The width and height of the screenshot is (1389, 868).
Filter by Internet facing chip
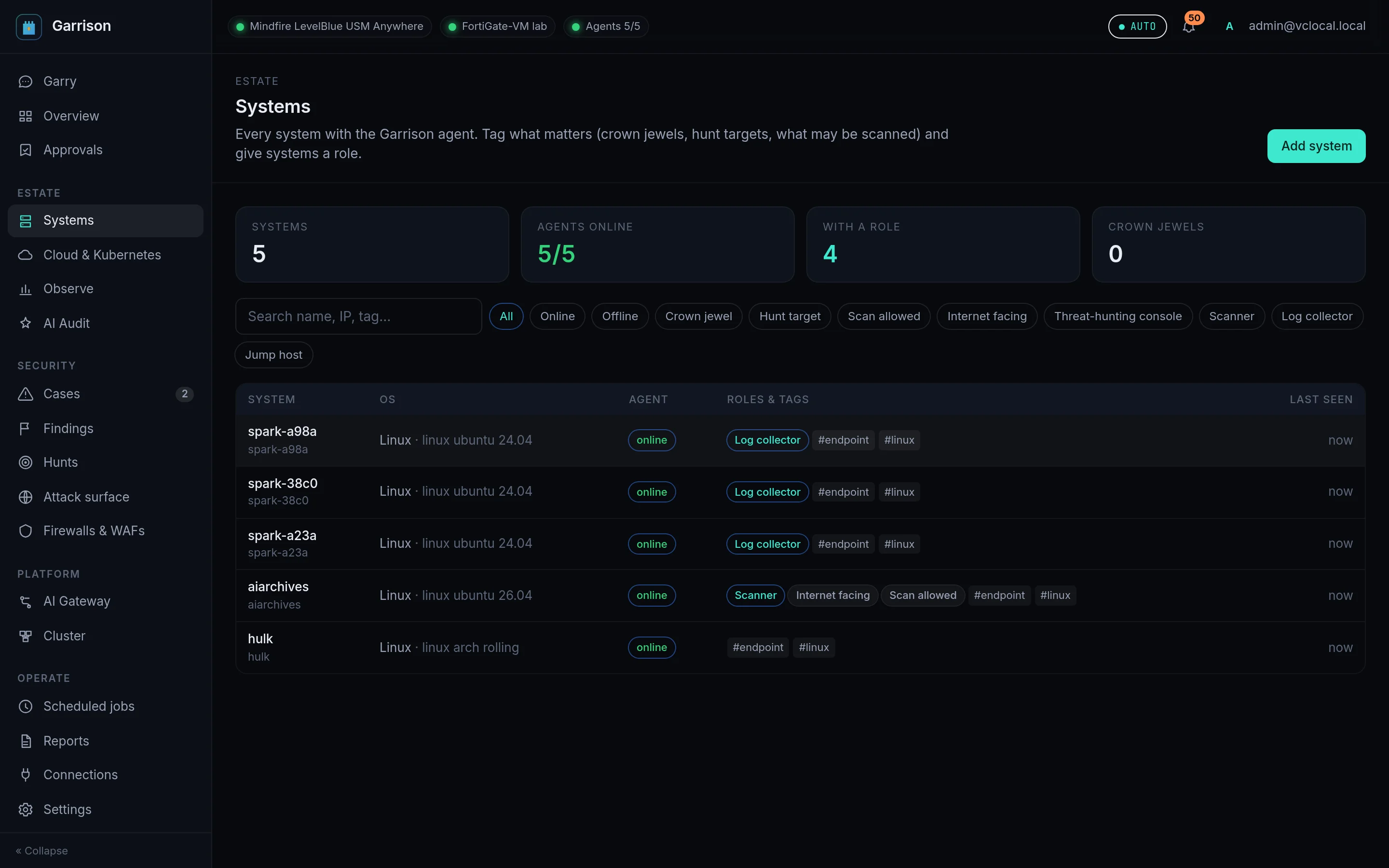[x=987, y=316]
